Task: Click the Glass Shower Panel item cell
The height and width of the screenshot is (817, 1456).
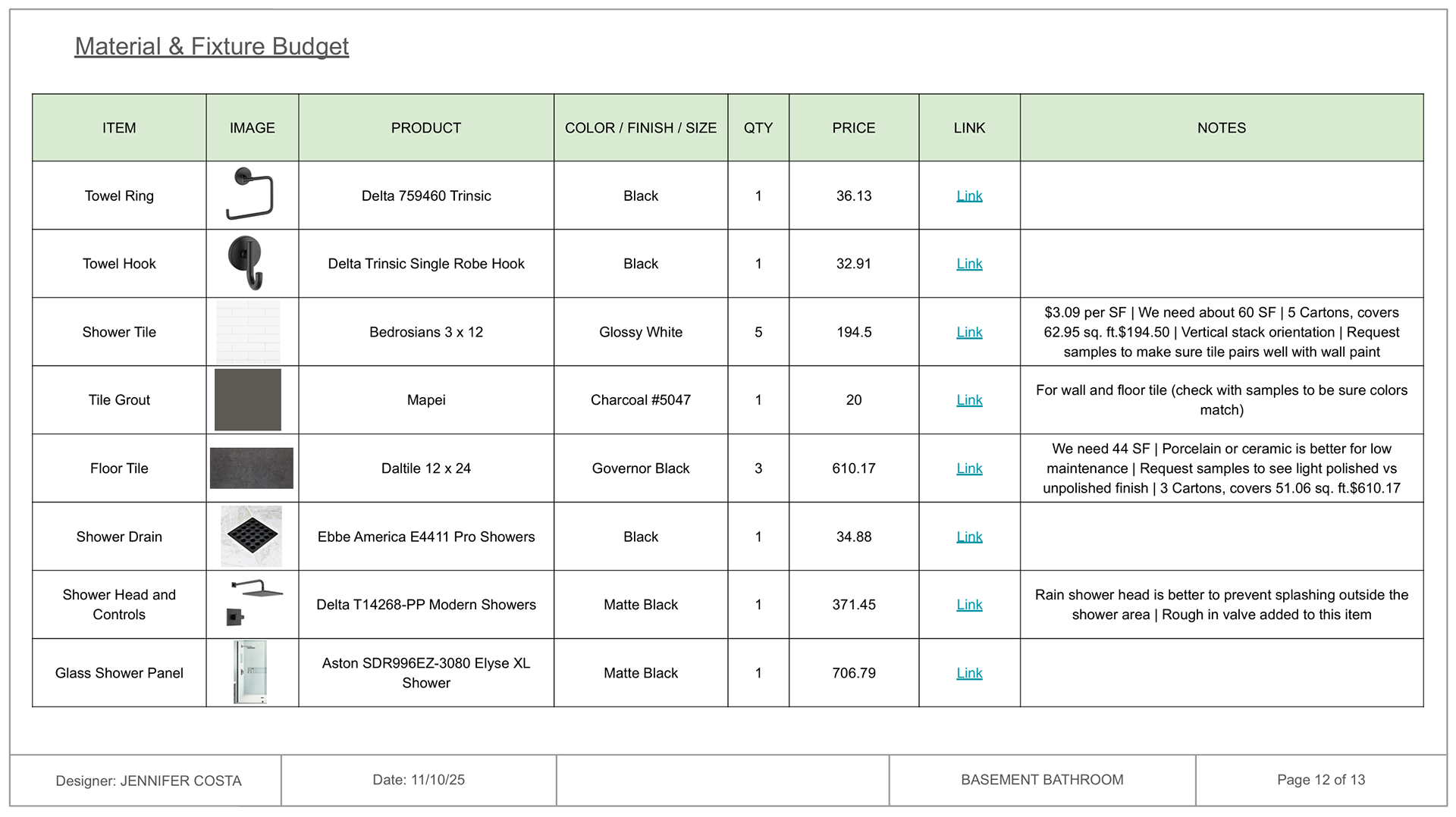Action: point(119,673)
